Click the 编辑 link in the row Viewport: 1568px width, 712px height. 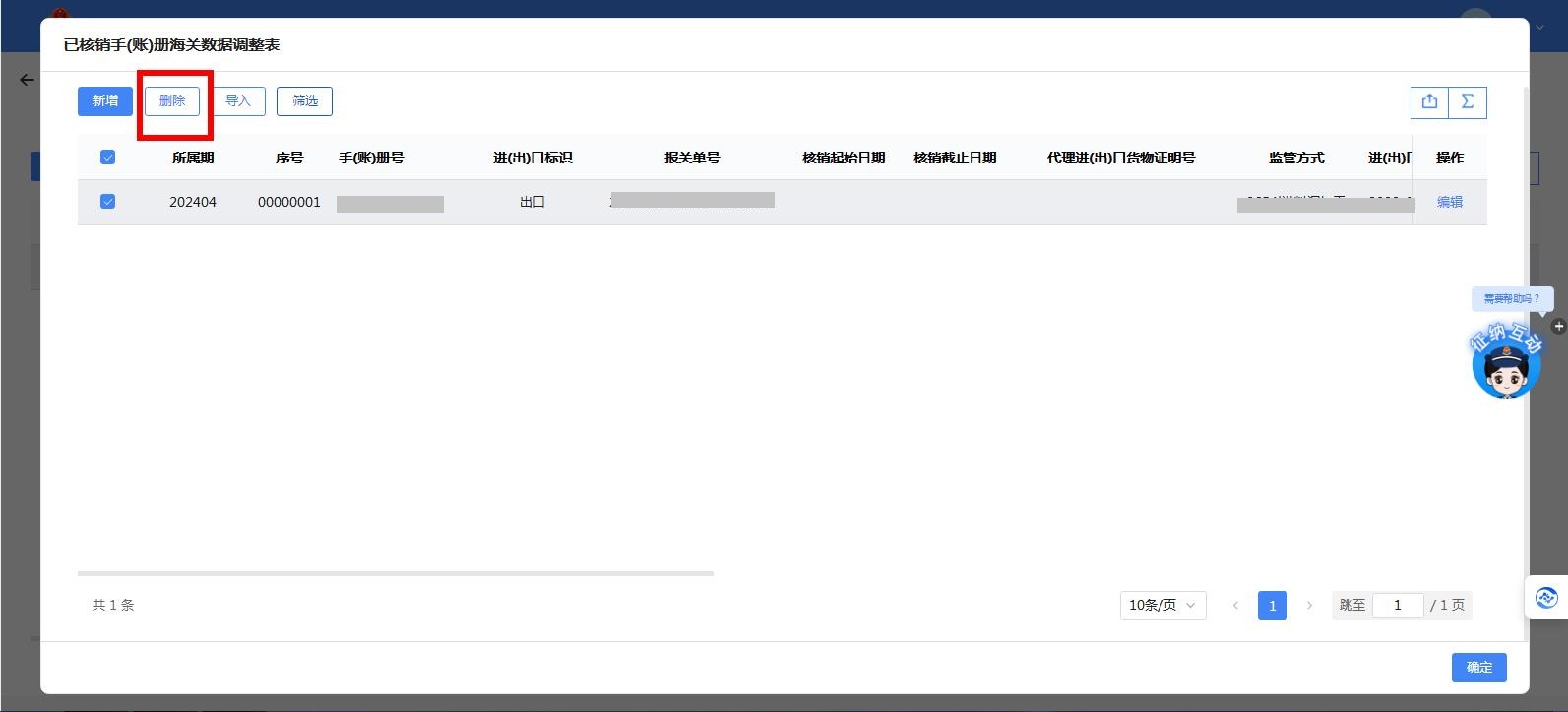[x=1449, y=202]
